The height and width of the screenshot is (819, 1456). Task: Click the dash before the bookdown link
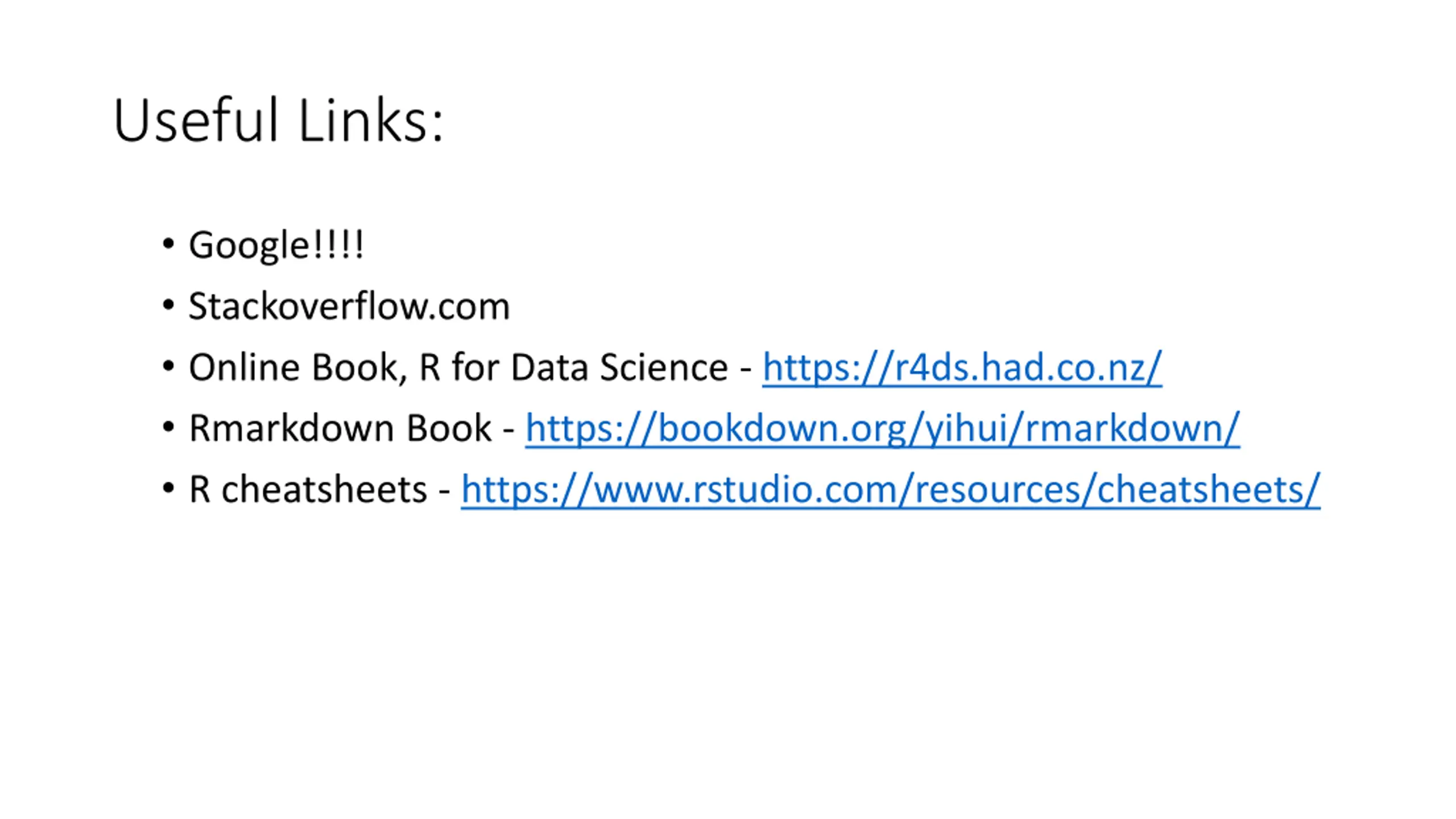pos(508,432)
